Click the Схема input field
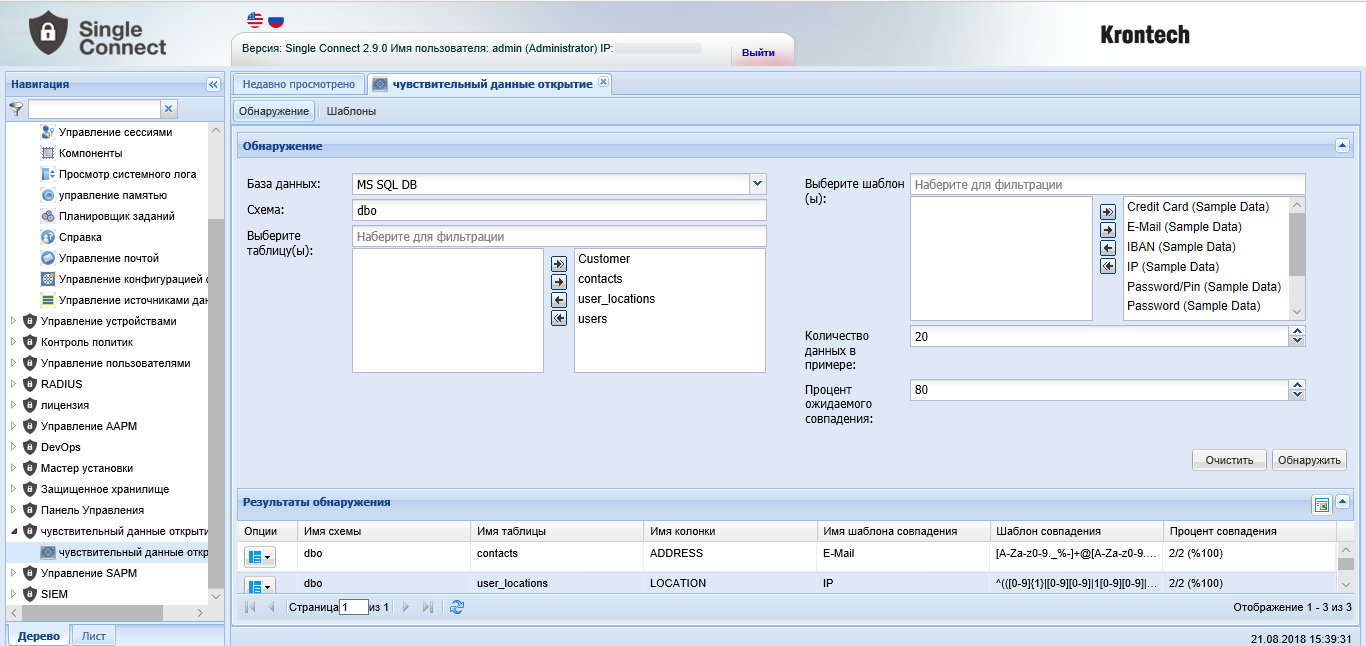The width and height of the screenshot is (1366, 646). [559, 210]
